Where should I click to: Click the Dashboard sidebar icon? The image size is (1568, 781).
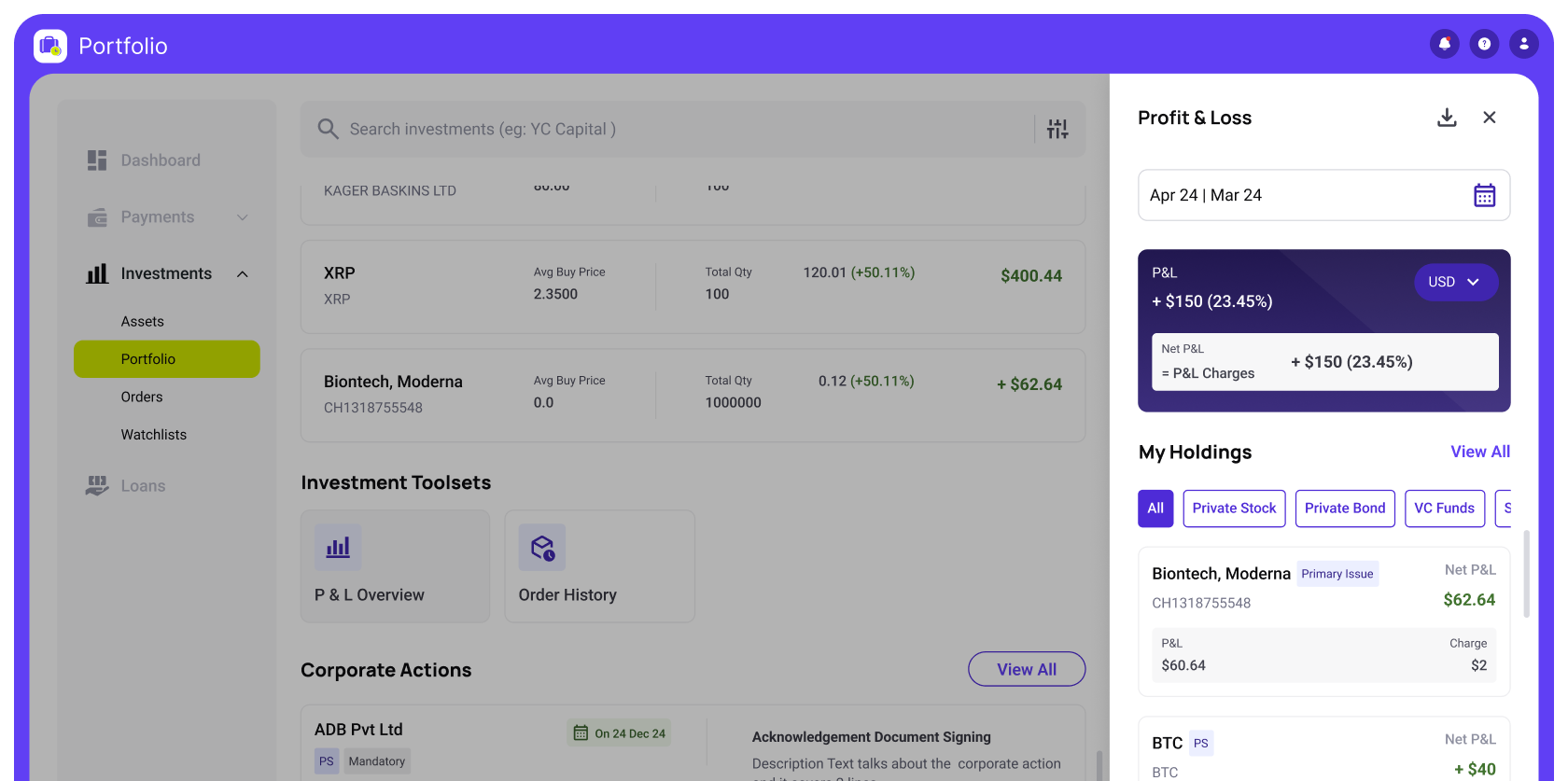click(97, 160)
